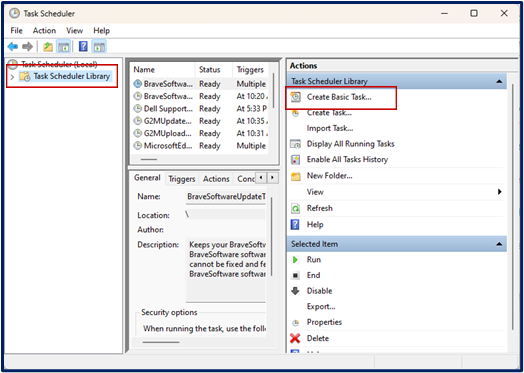The image size is (524, 373).
Task: Toggle Show/Hide Console Tree toolbar icon
Action: coord(63,46)
